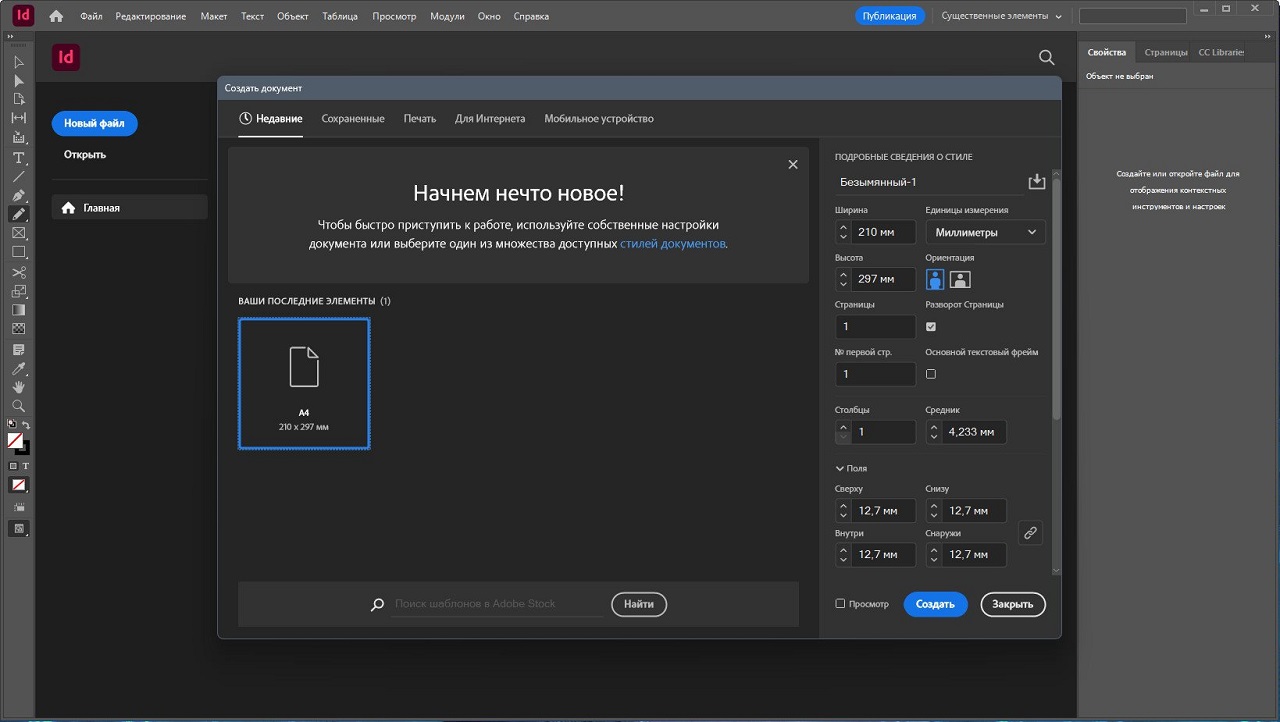Open 'Существенные элементы' workspace dropdown

(x=1001, y=16)
